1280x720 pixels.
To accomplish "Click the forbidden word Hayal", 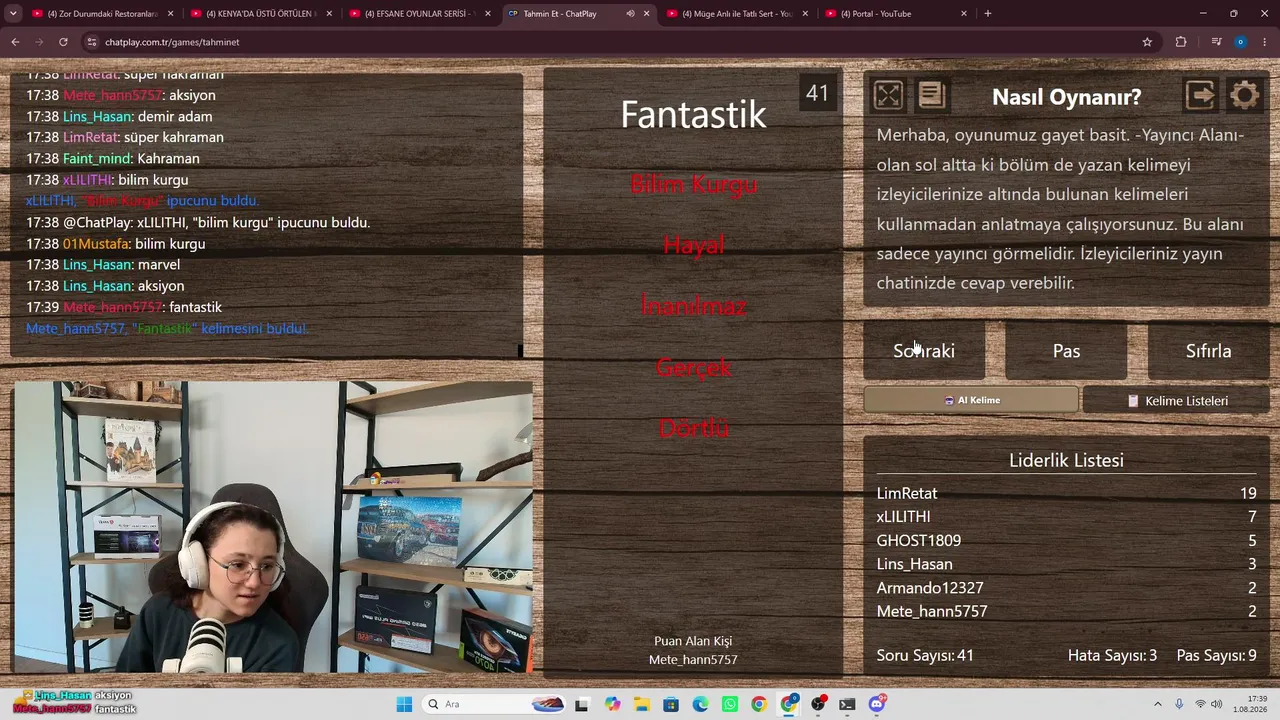I will click(x=693, y=245).
